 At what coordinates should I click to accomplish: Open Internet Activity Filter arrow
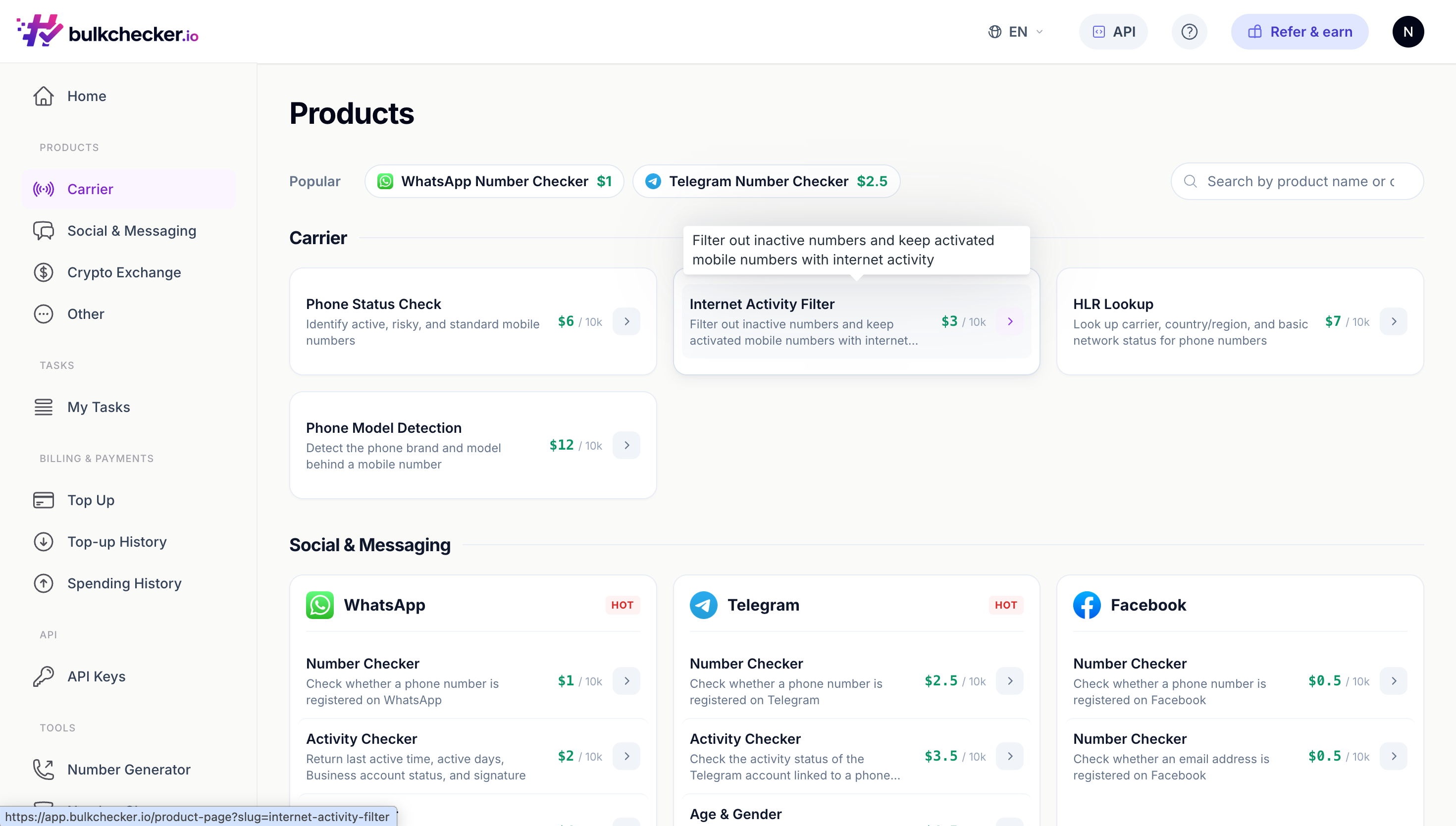[x=1010, y=321]
